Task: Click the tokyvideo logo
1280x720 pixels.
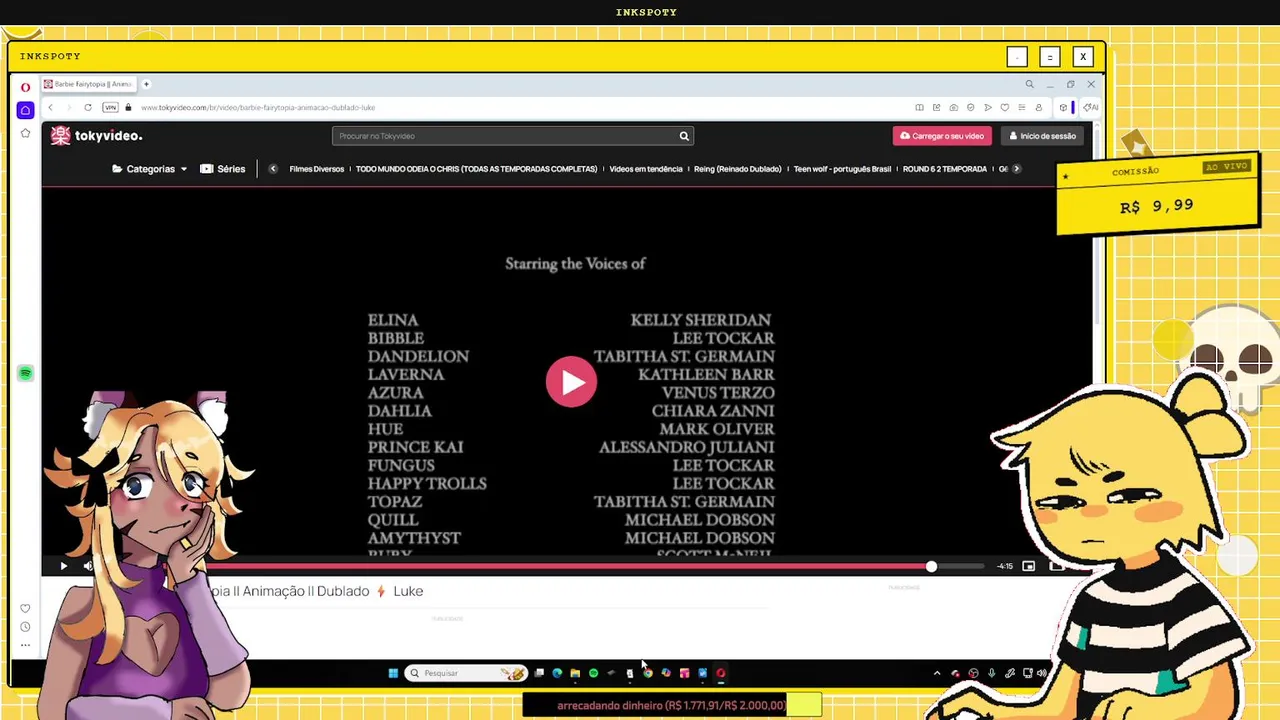Action: [x=96, y=136]
